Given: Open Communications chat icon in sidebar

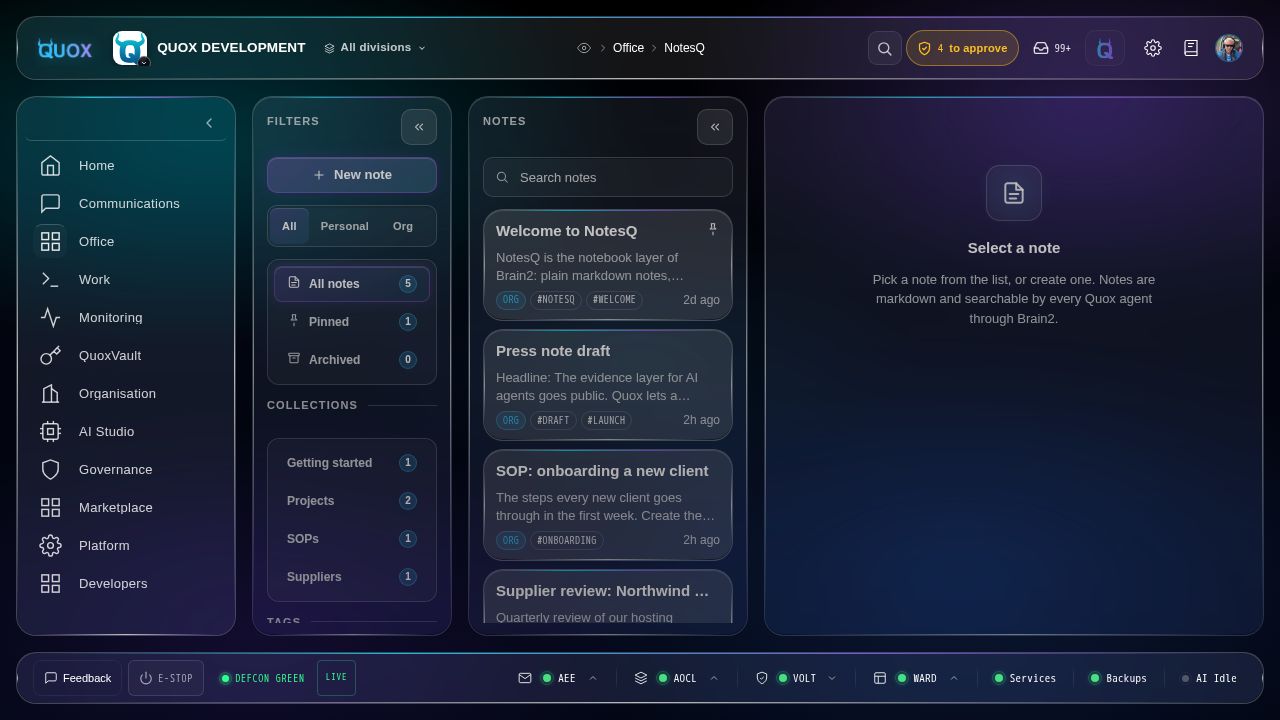Looking at the screenshot, I should click(50, 204).
